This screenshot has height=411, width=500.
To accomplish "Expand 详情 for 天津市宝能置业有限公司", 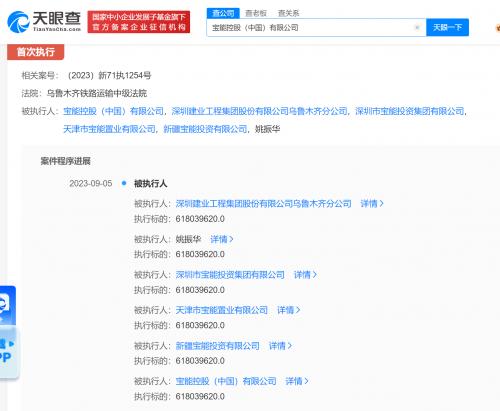I will click(x=289, y=310).
